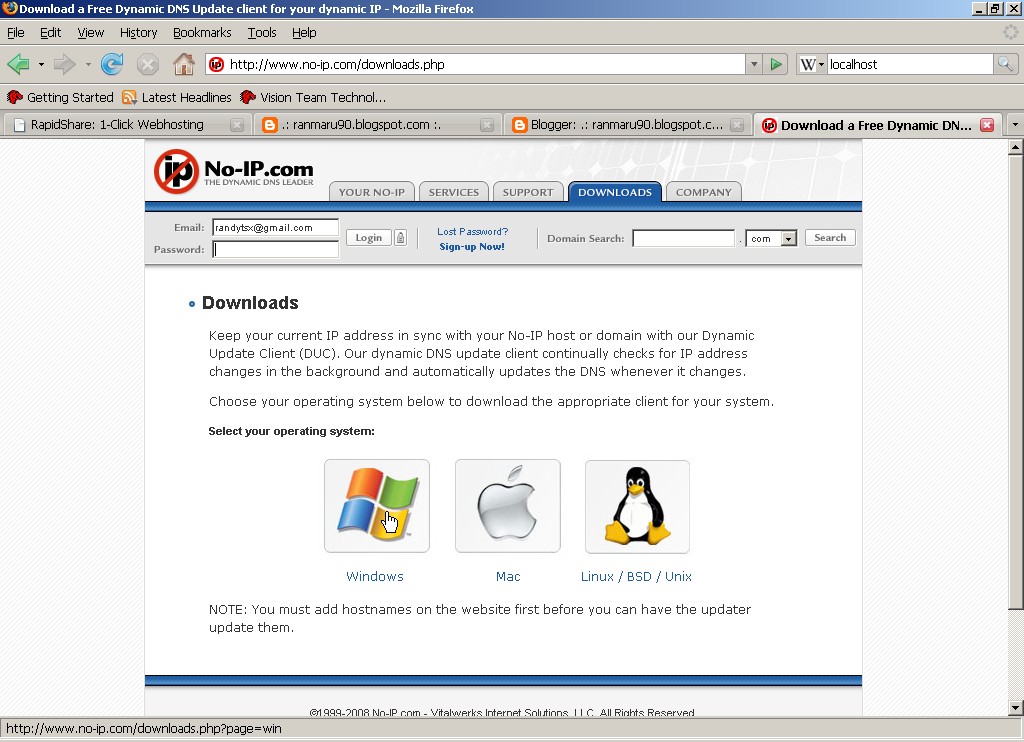
Task: Click the Linux Tux penguin icon
Action: pyautogui.click(x=637, y=506)
